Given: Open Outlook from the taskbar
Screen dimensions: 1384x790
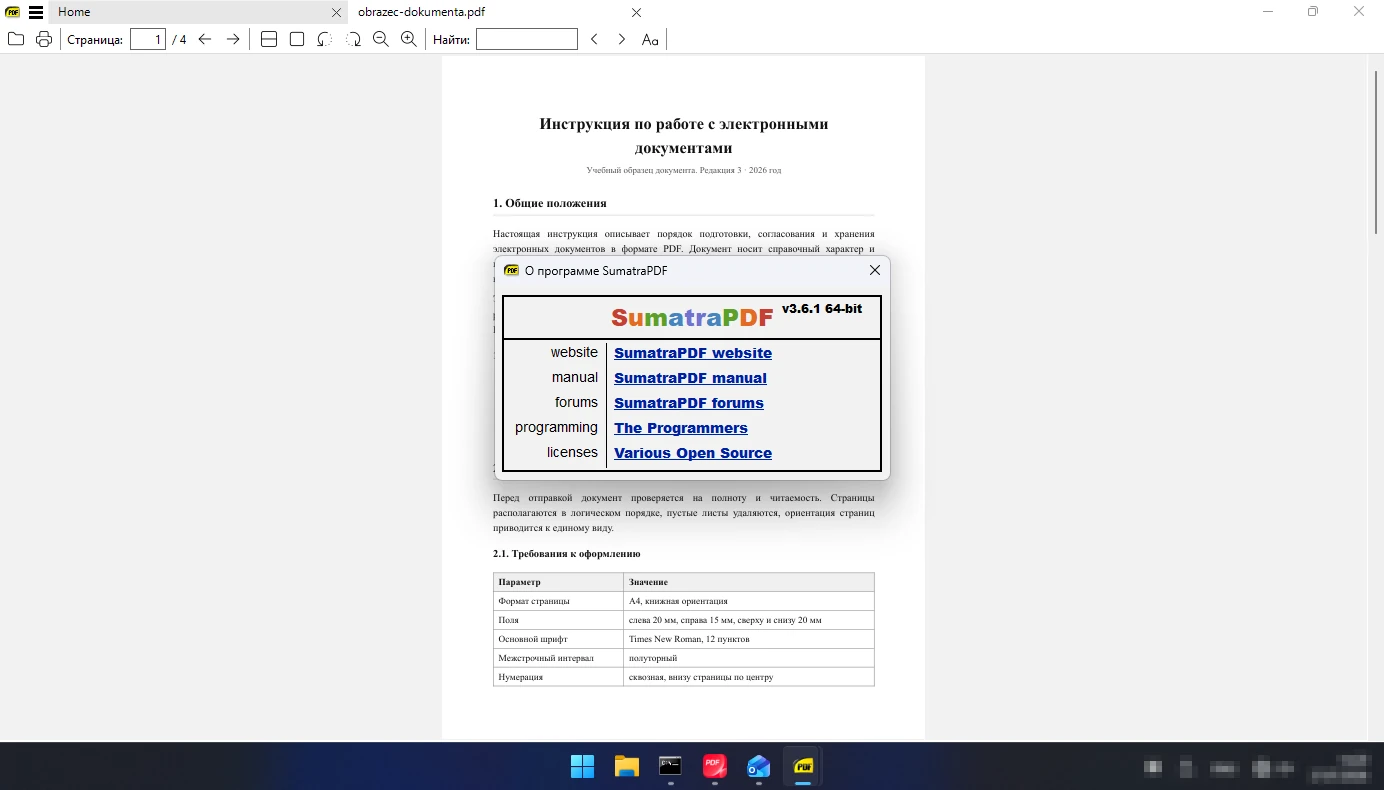Looking at the screenshot, I should pyautogui.click(x=758, y=767).
